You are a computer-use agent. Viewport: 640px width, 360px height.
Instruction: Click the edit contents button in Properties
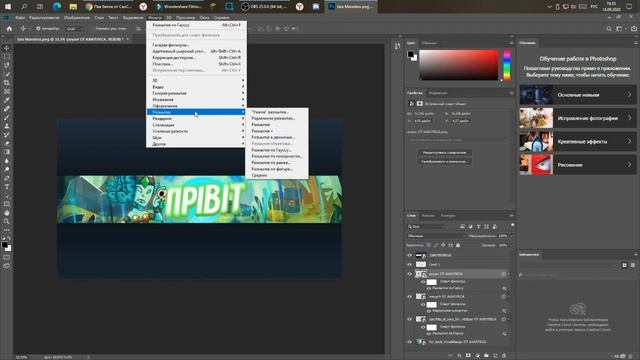444,153
